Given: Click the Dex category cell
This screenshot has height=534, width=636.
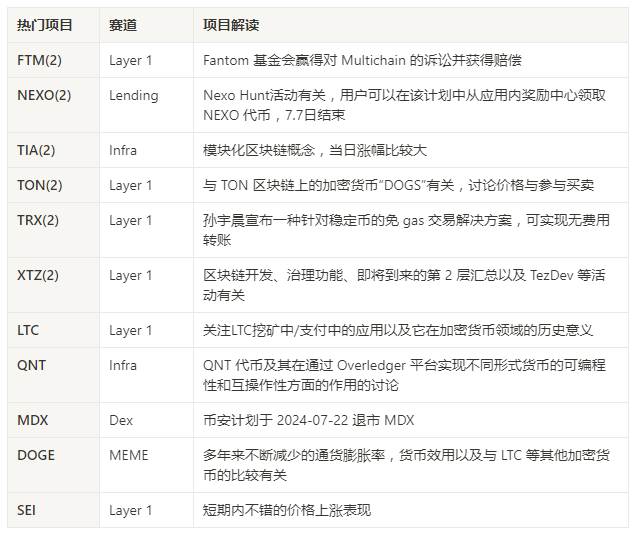Looking at the screenshot, I should (x=121, y=420).
